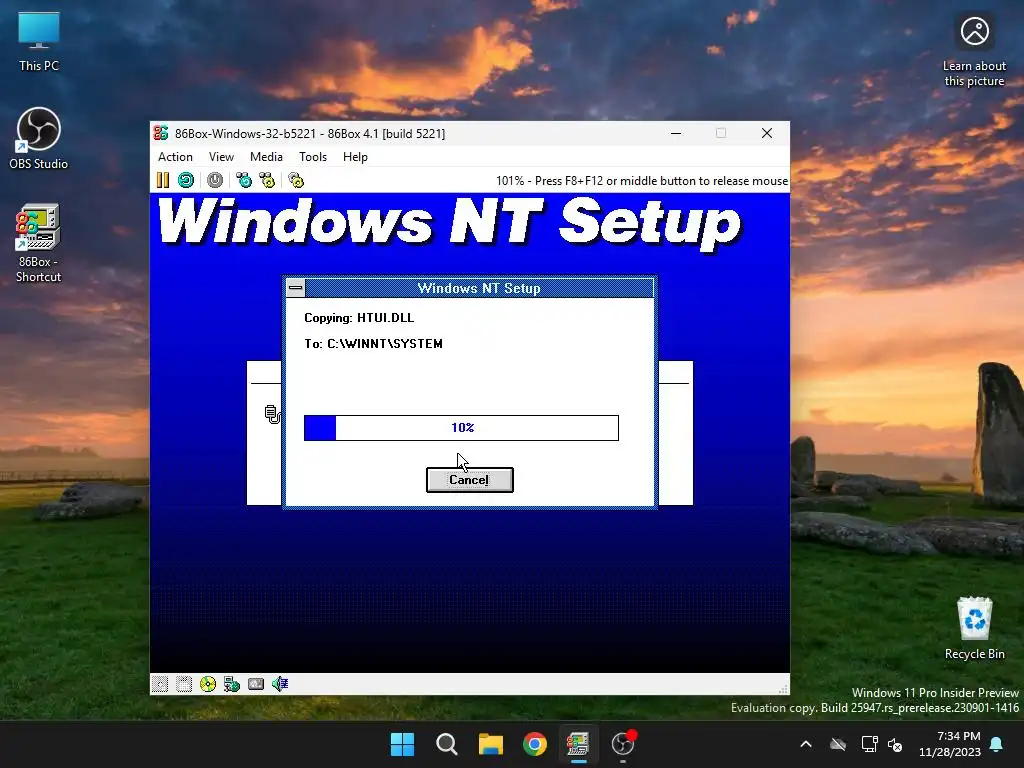
Task: Open 86Box settings gear icon
Action: pyautogui.click(x=296, y=180)
